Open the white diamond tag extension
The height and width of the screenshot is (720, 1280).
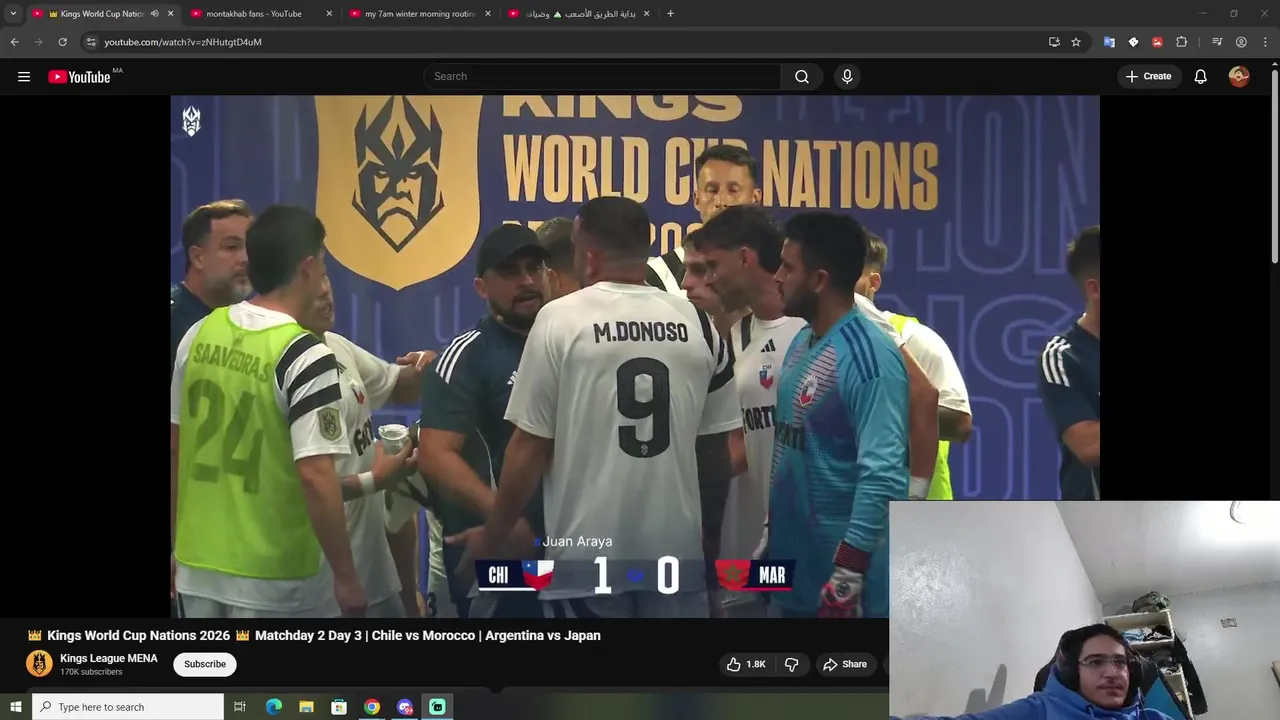[x=1133, y=42]
